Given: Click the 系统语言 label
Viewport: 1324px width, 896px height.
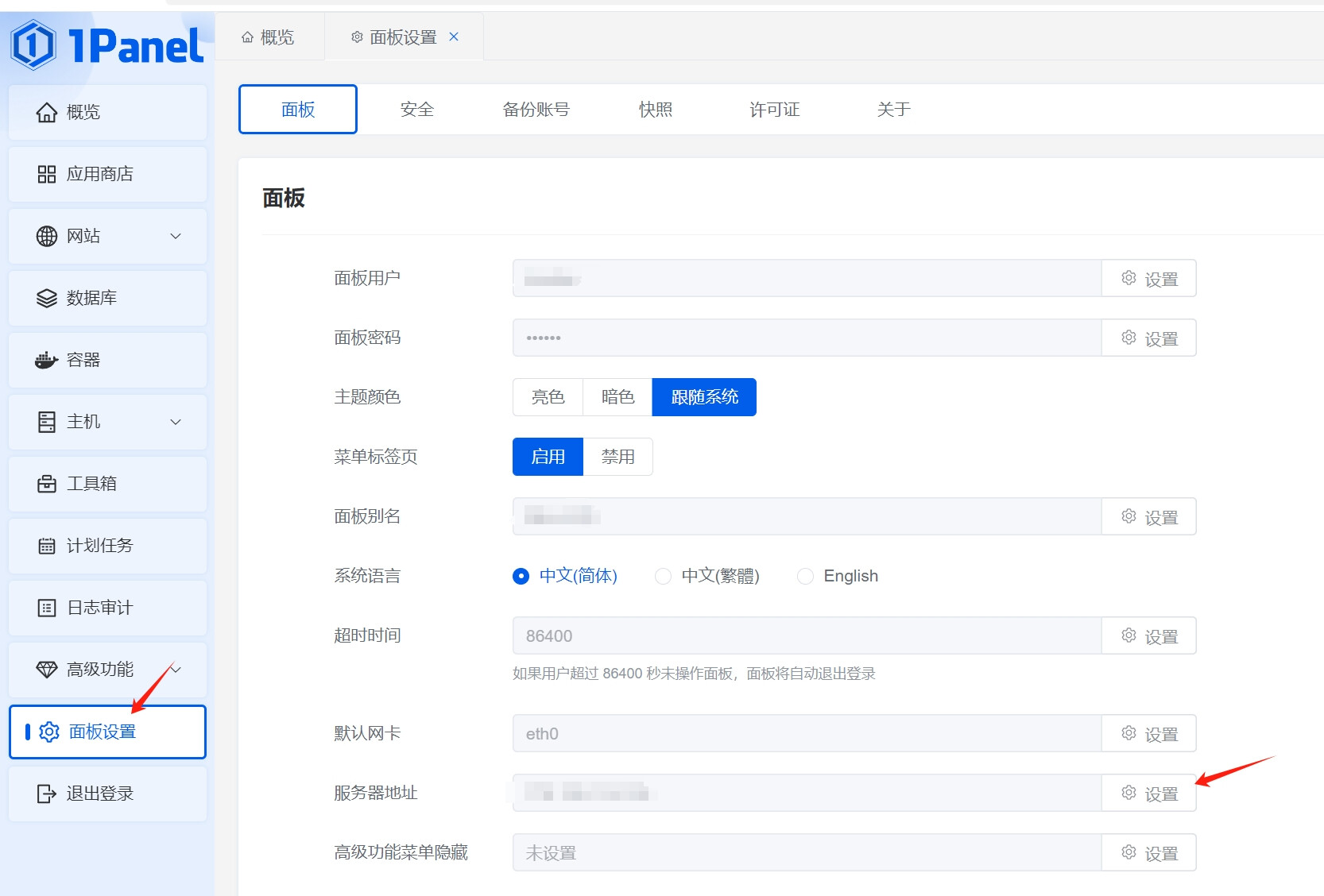Looking at the screenshot, I should coord(367,576).
